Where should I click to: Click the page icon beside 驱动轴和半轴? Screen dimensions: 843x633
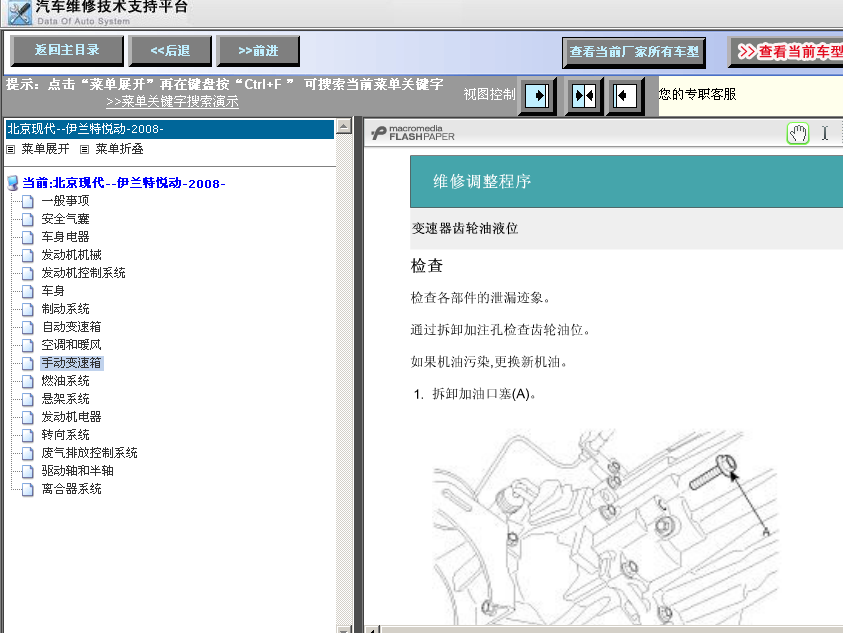coord(27,472)
